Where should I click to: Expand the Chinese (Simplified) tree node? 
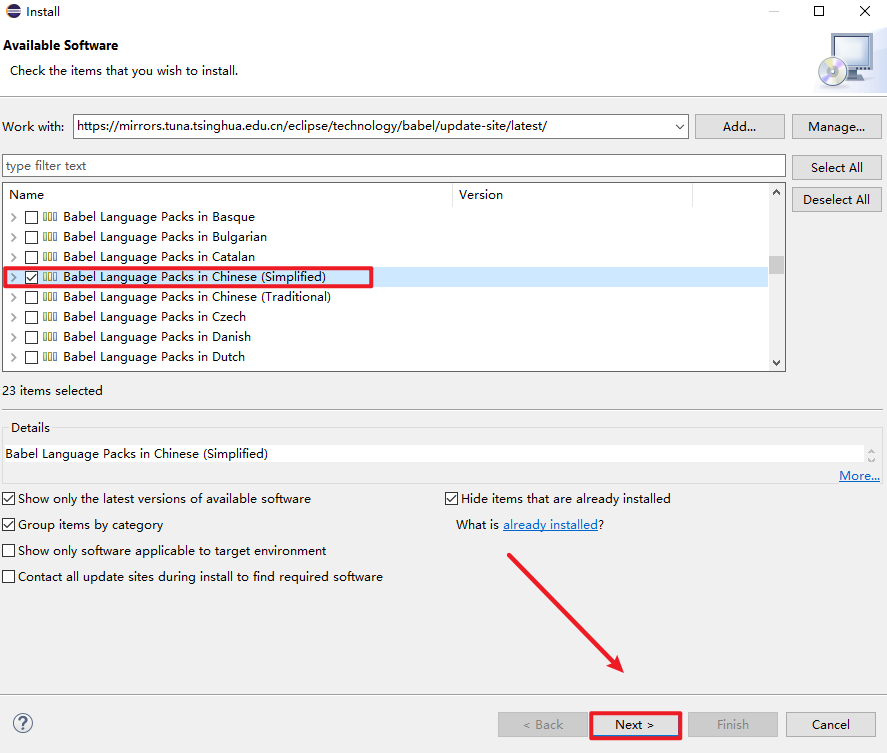tap(13, 277)
